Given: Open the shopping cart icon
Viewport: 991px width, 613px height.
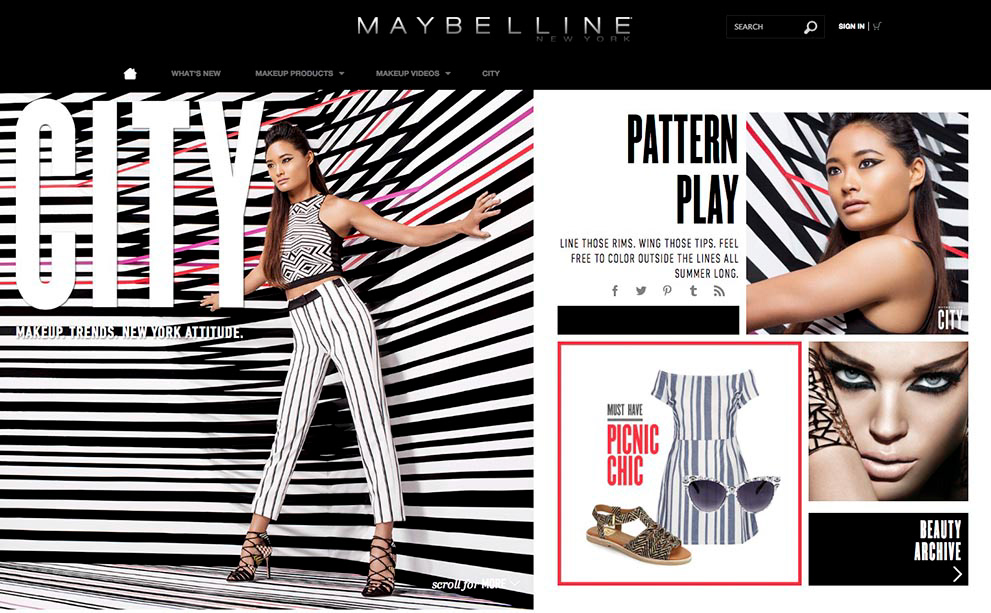Looking at the screenshot, I should coord(877,26).
